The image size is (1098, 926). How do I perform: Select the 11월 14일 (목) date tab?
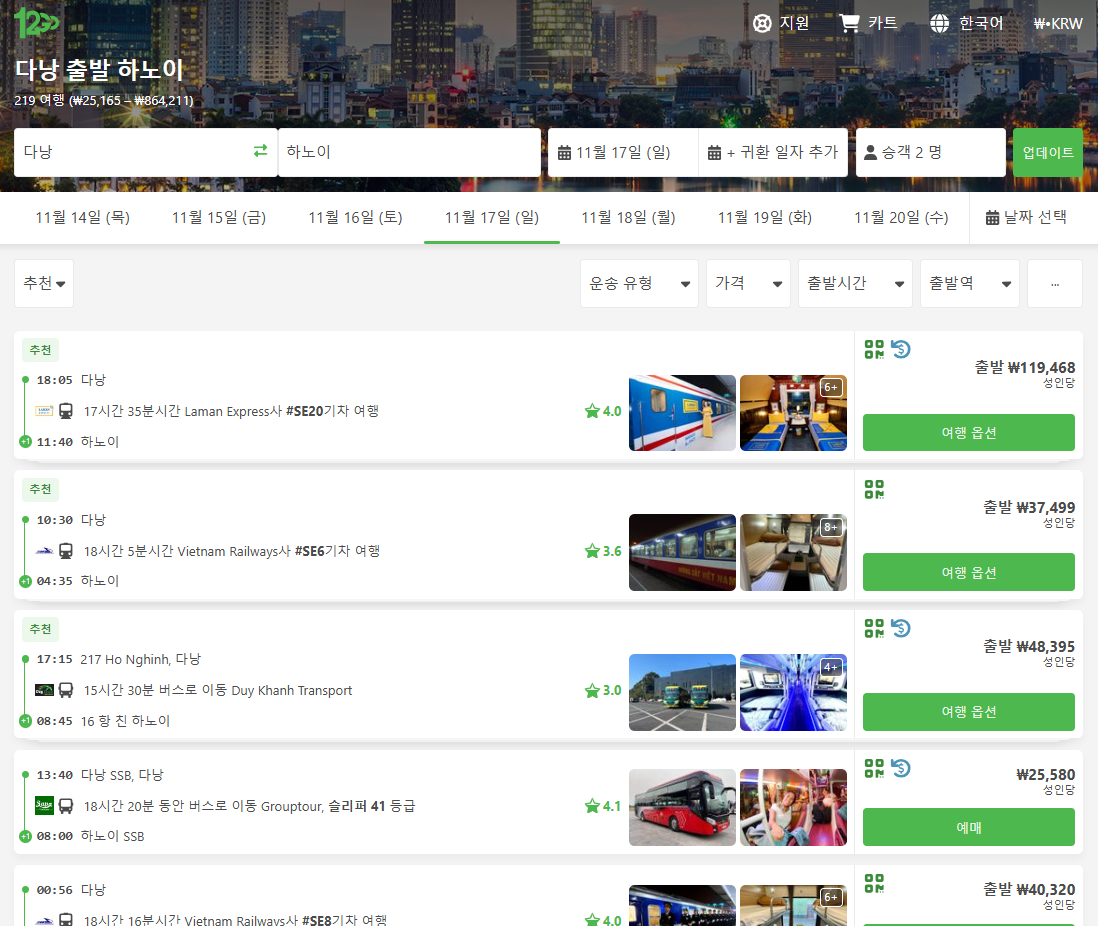(x=83, y=218)
